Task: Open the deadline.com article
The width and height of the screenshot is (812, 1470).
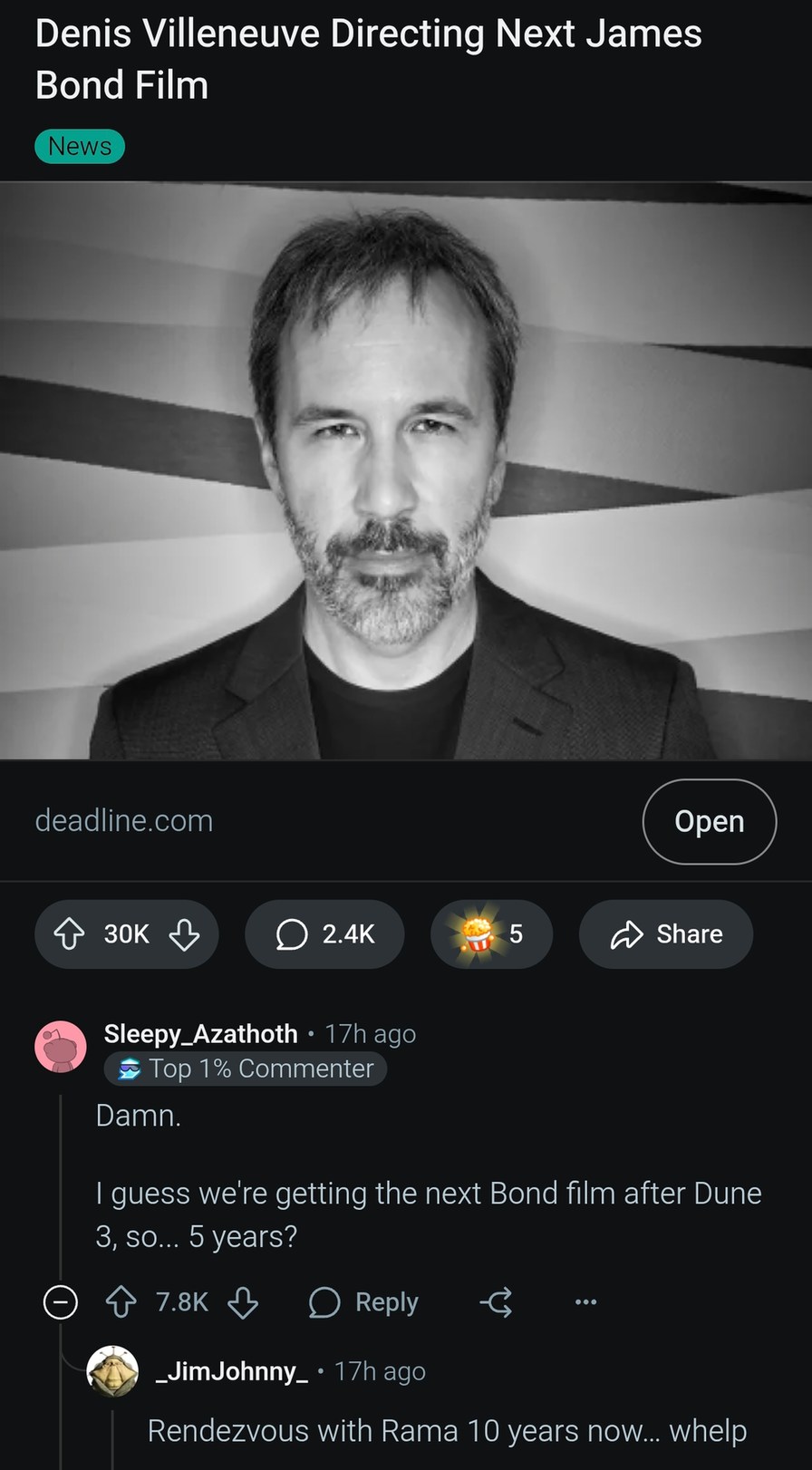Action: point(709,821)
